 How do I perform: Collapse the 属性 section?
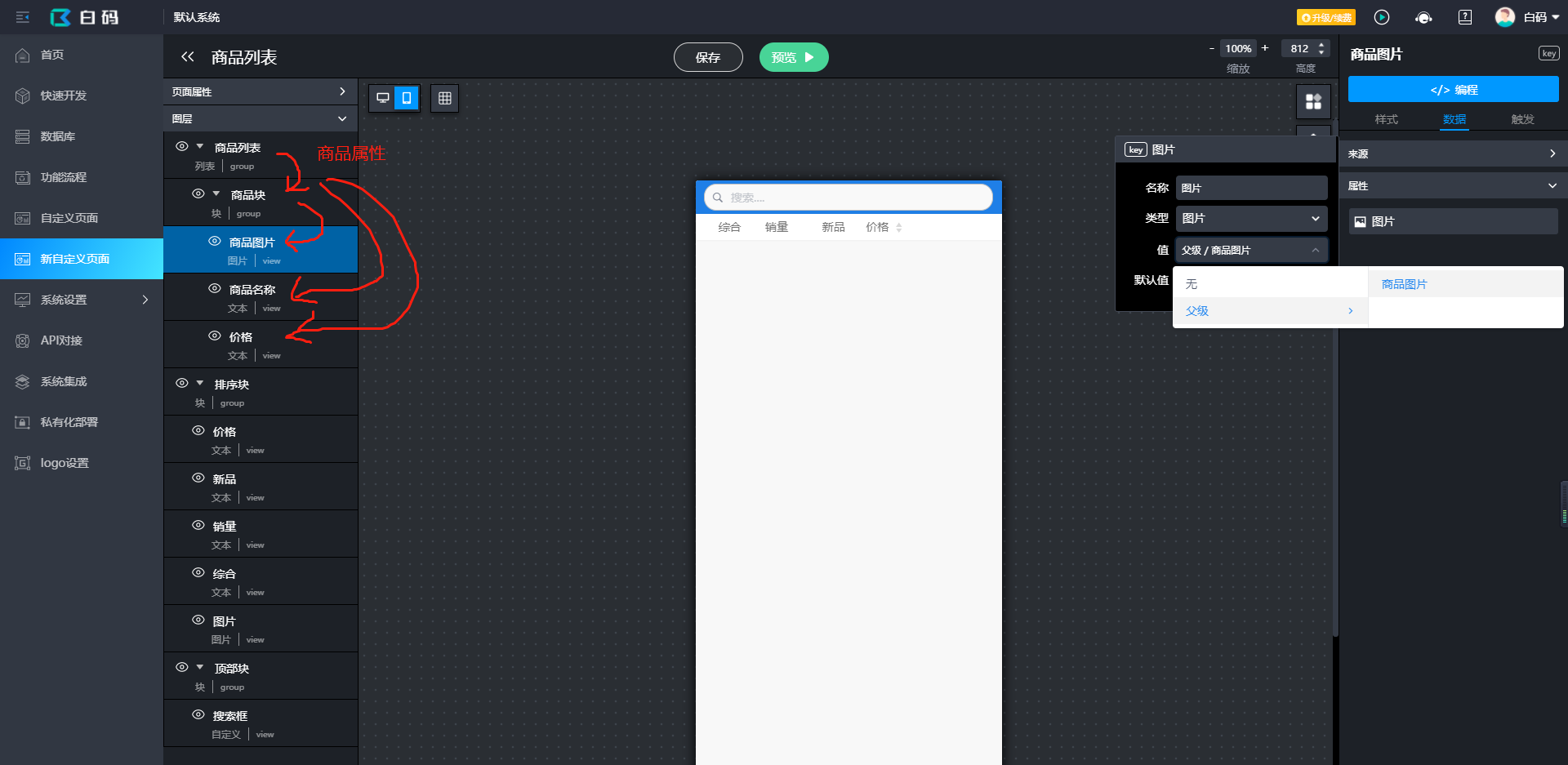1454,186
